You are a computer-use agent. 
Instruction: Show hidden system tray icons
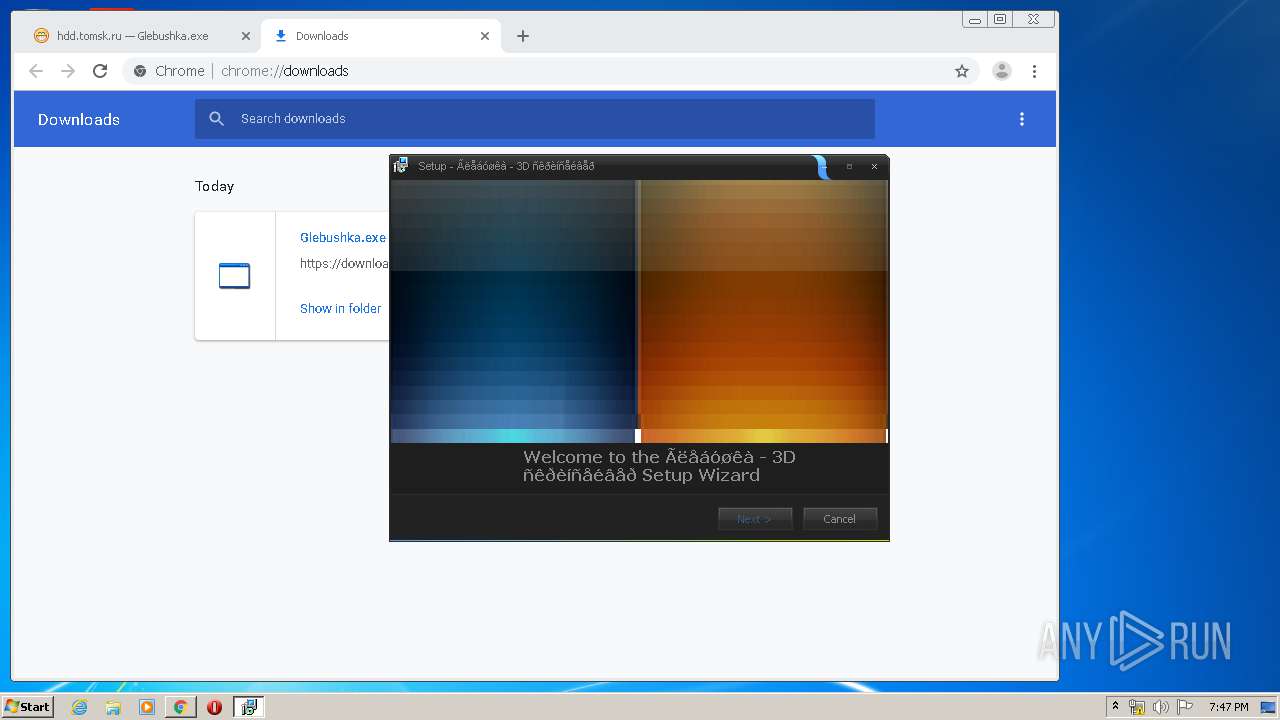click(1115, 706)
